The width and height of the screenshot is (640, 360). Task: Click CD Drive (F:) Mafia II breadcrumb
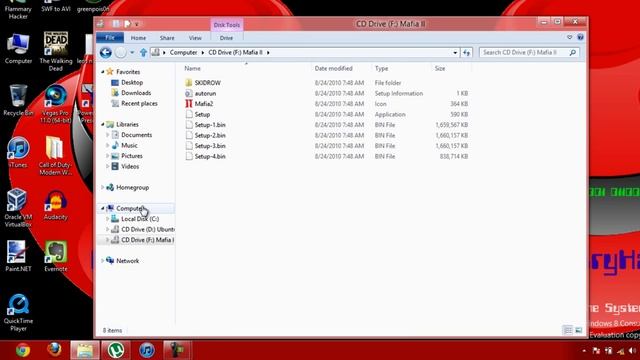[x=236, y=53]
